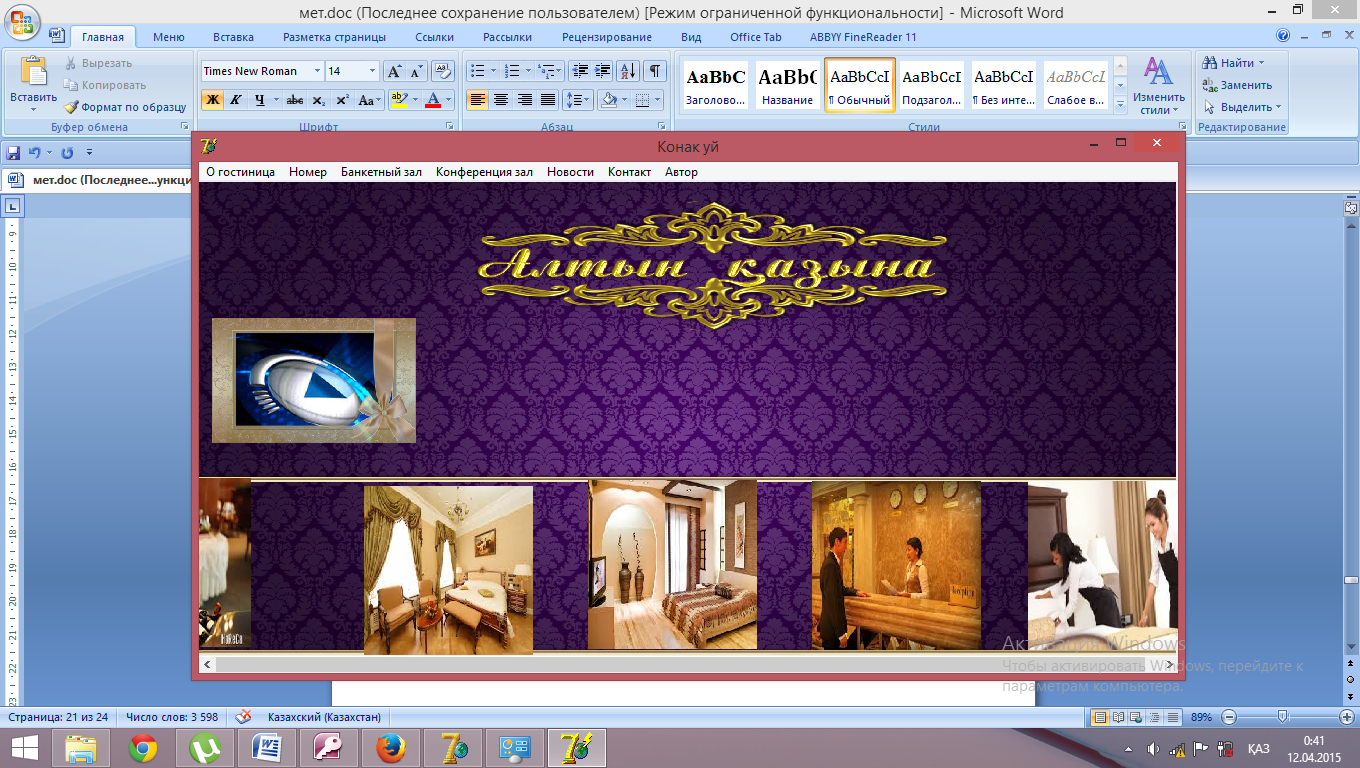This screenshot has height=768, width=1360.
Task: Grow font size with the large A icon
Action: click(x=395, y=71)
